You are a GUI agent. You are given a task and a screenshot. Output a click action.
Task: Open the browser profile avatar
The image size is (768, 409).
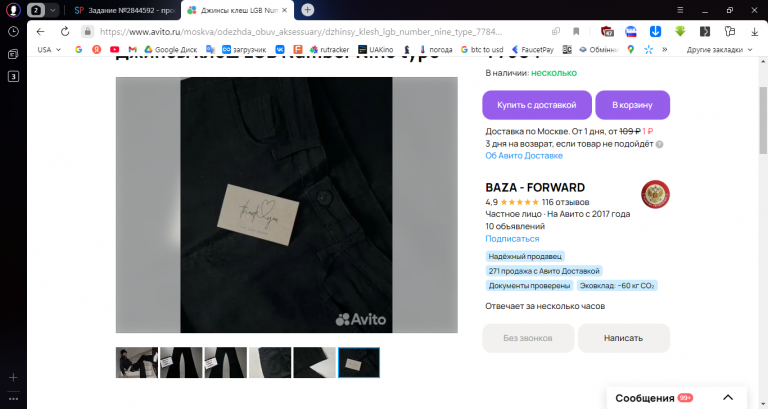[x=13, y=10]
